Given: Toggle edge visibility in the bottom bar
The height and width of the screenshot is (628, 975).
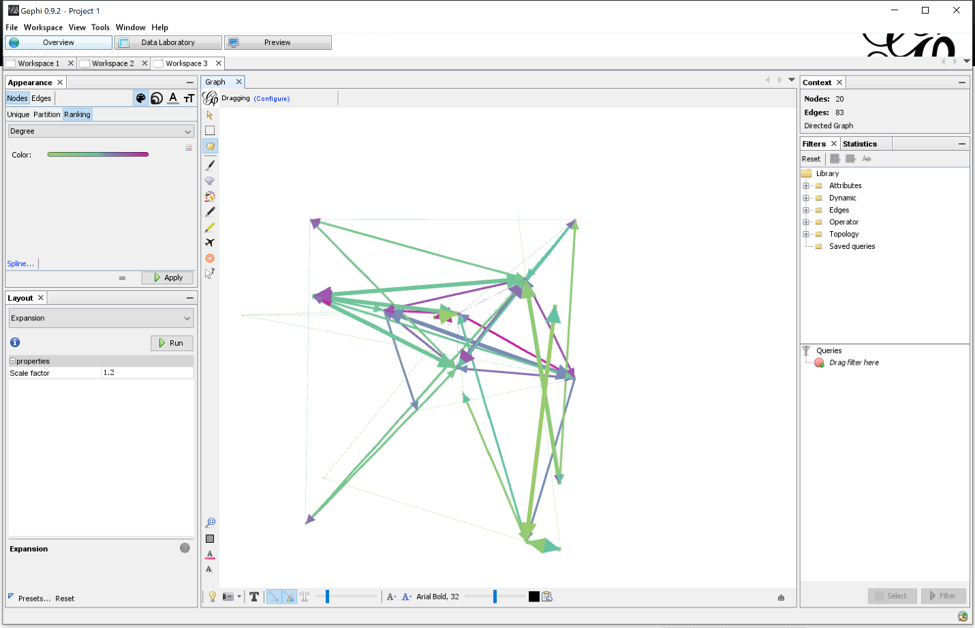Looking at the screenshot, I should (x=273, y=596).
